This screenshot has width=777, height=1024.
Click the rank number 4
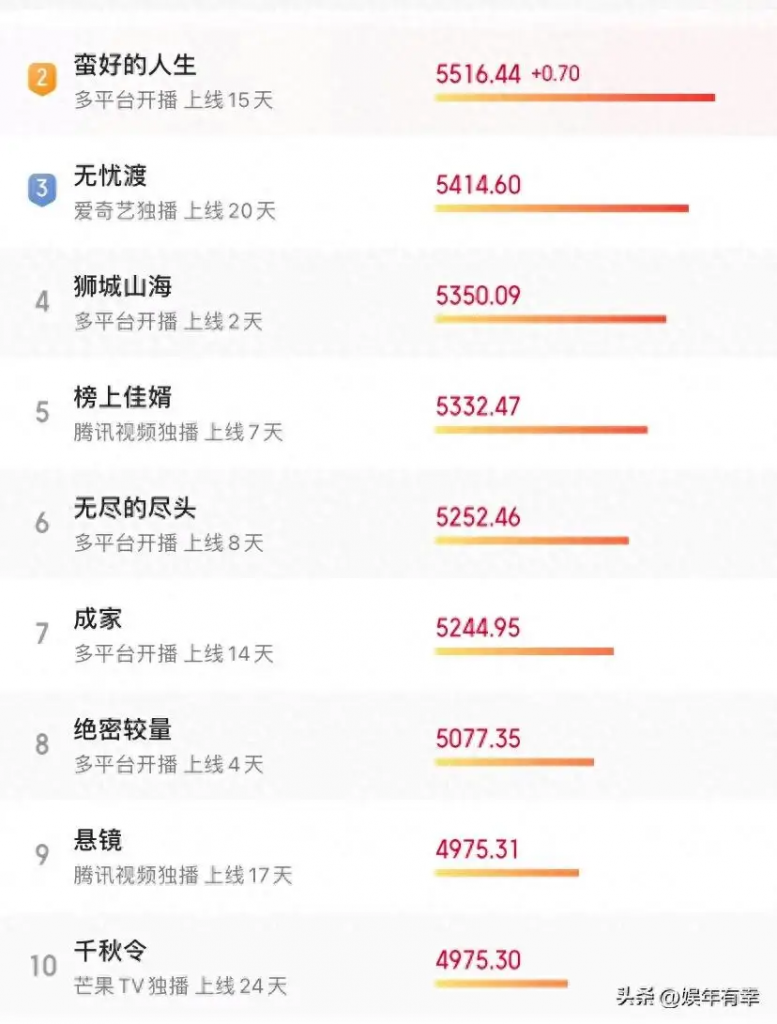42,302
